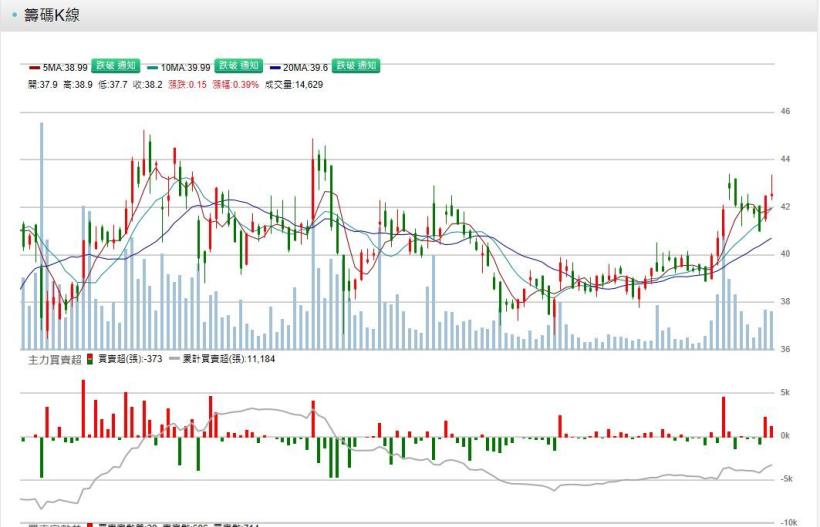This screenshot has width=820, height=527.
Task: Click the 5MA red line legend marker
Action: click(x=34, y=66)
